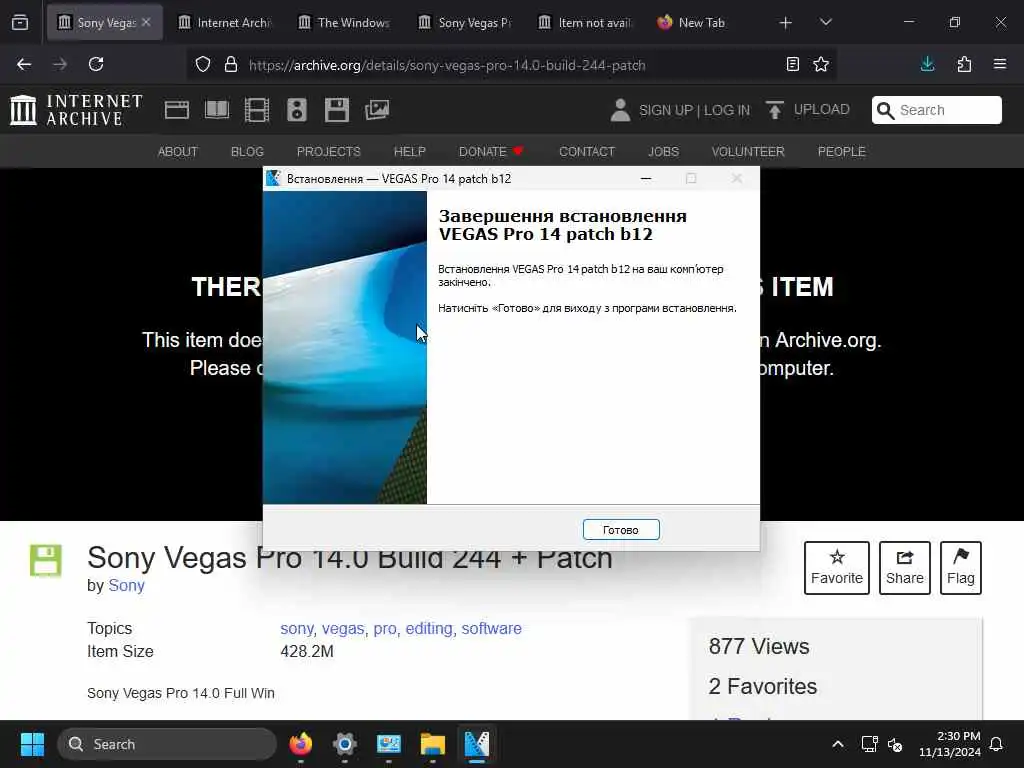This screenshot has width=1024, height=768.
Task: Open the Firefox application menu
Action: (x=1000, y=64)
